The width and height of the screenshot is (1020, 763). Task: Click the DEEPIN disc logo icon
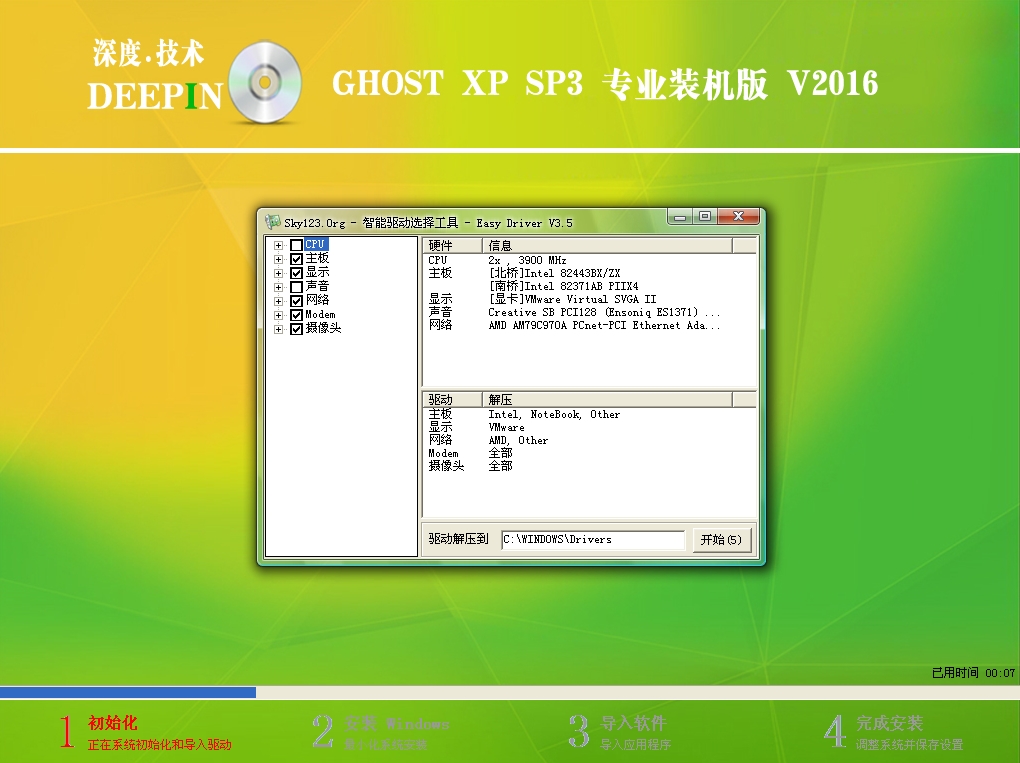click(264, 82)
